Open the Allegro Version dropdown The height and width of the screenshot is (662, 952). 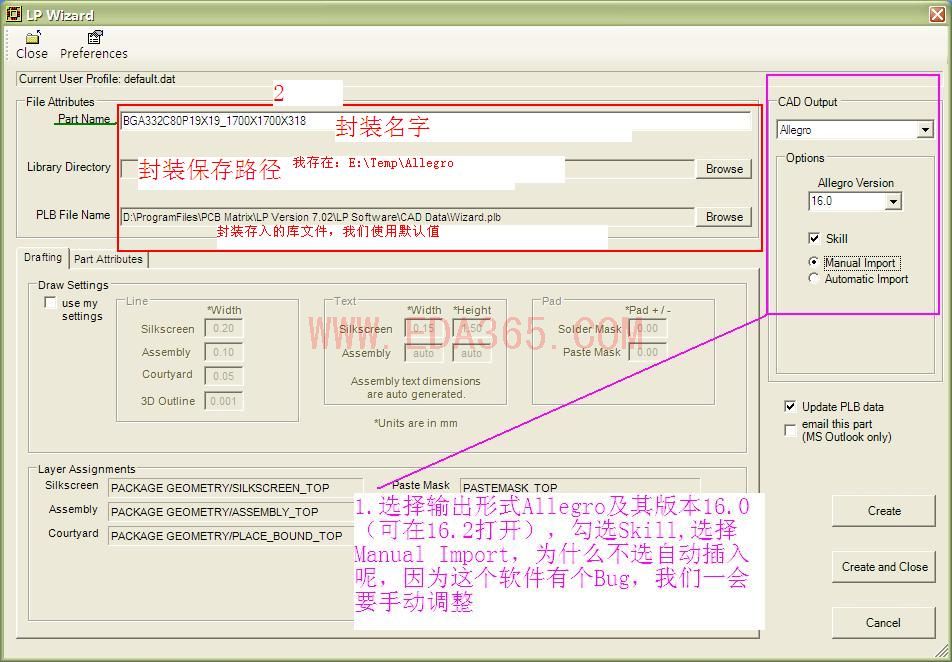pos(891,201)
